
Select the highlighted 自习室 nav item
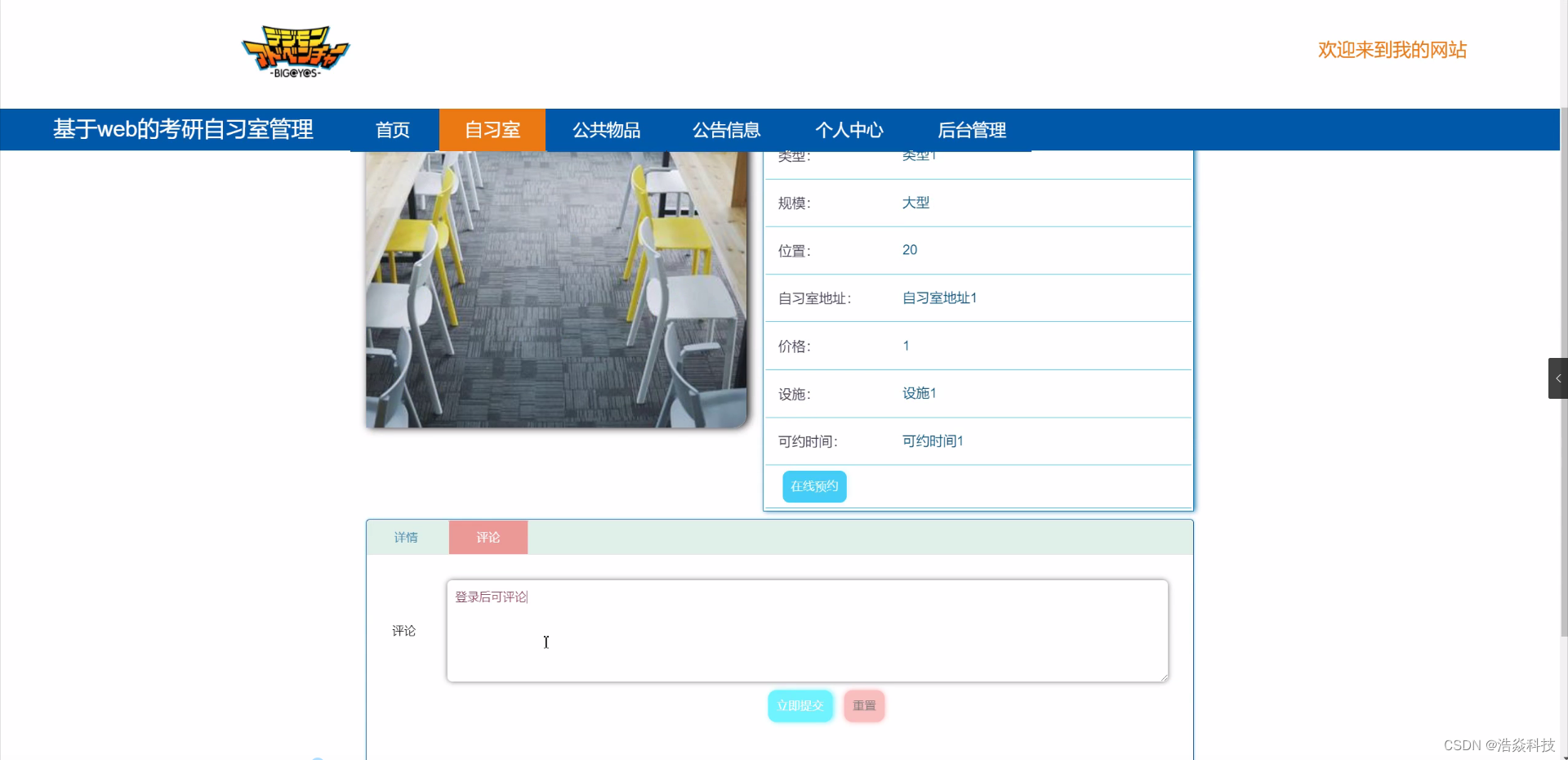[x=492, y=130]
